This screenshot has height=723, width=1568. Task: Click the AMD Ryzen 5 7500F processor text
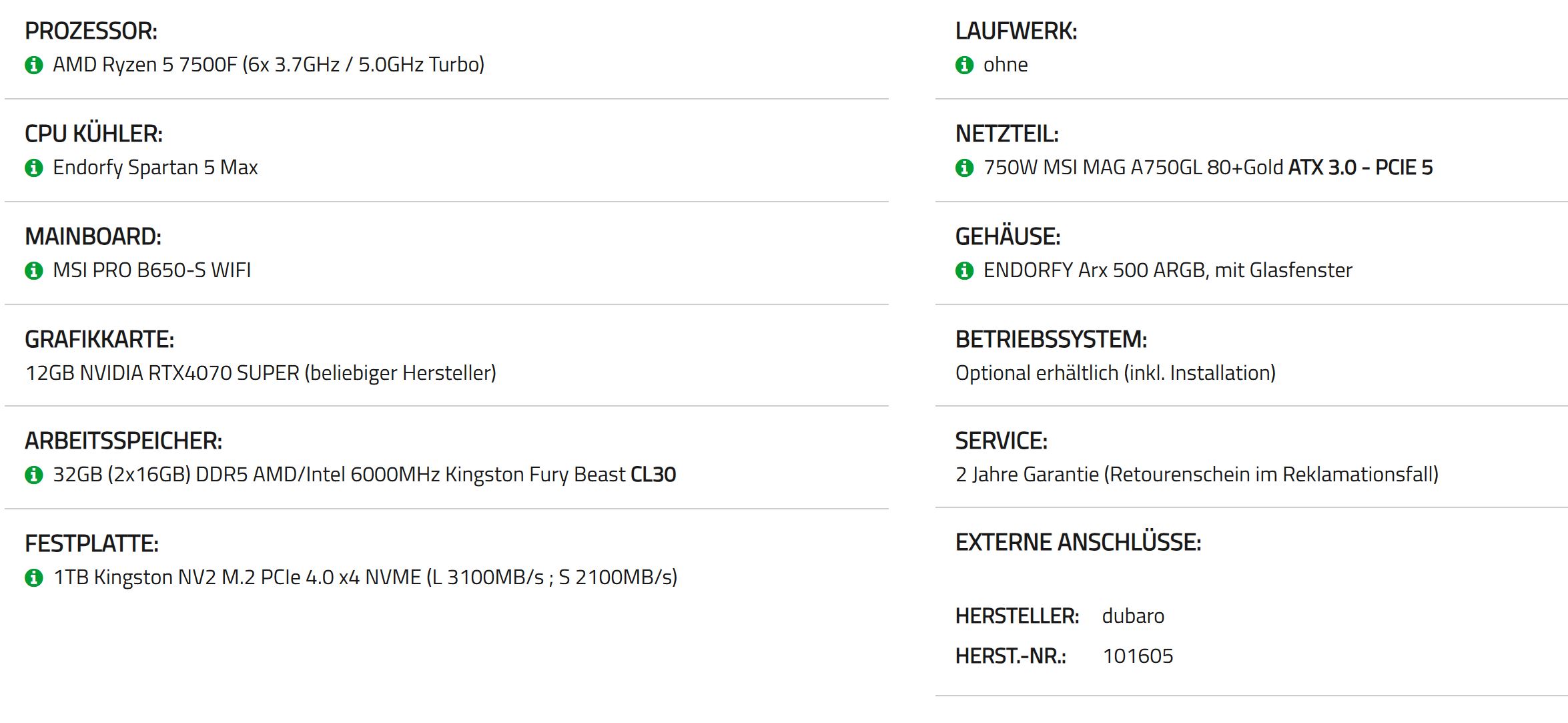[x=269, y=65]
